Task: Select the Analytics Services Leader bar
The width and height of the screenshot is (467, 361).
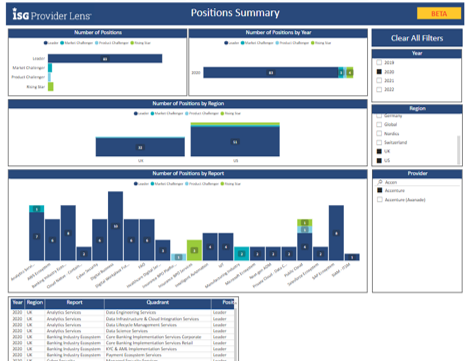Action: coord(37,236)
